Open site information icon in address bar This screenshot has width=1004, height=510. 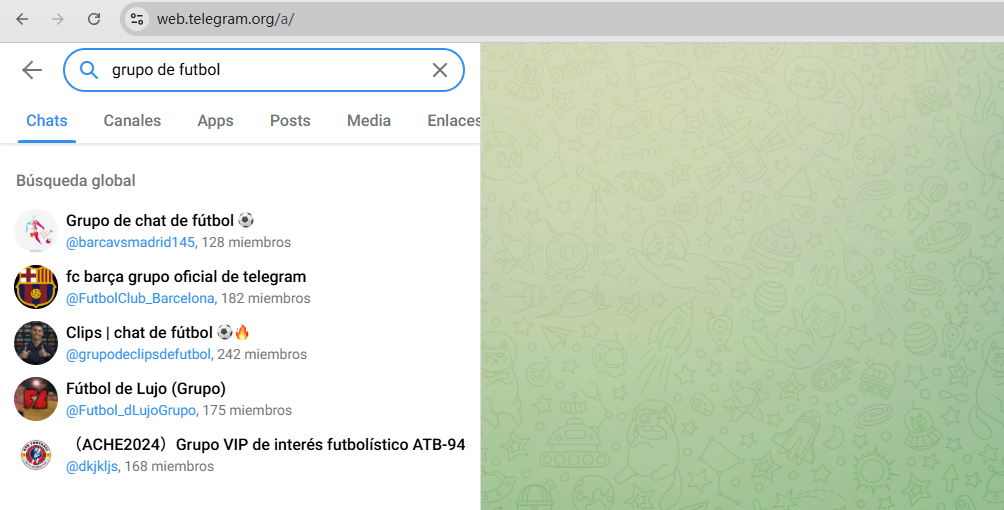click(137, 19)
